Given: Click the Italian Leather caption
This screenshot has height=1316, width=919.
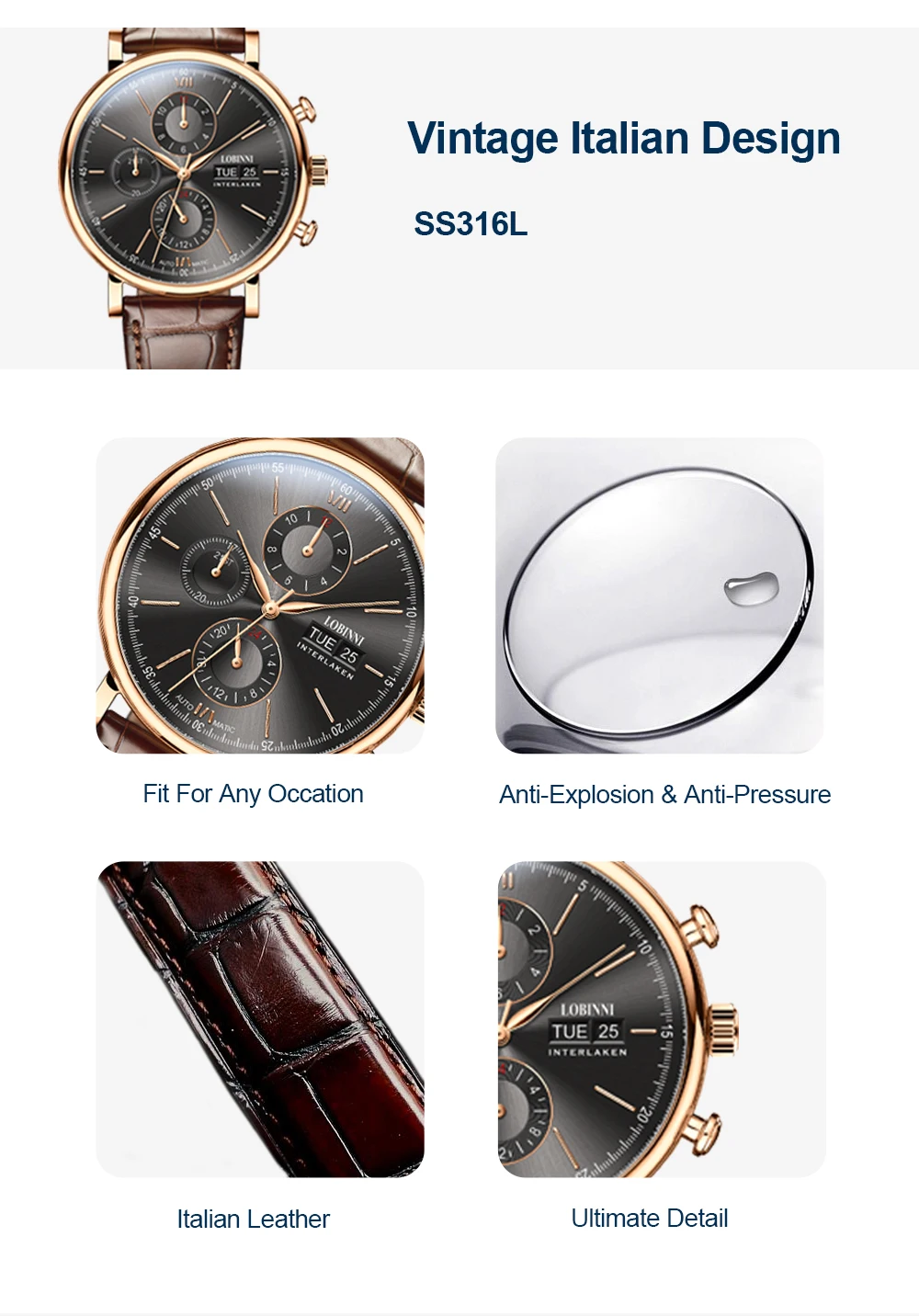Looking at the screenshot, I should coord(253,1220).
